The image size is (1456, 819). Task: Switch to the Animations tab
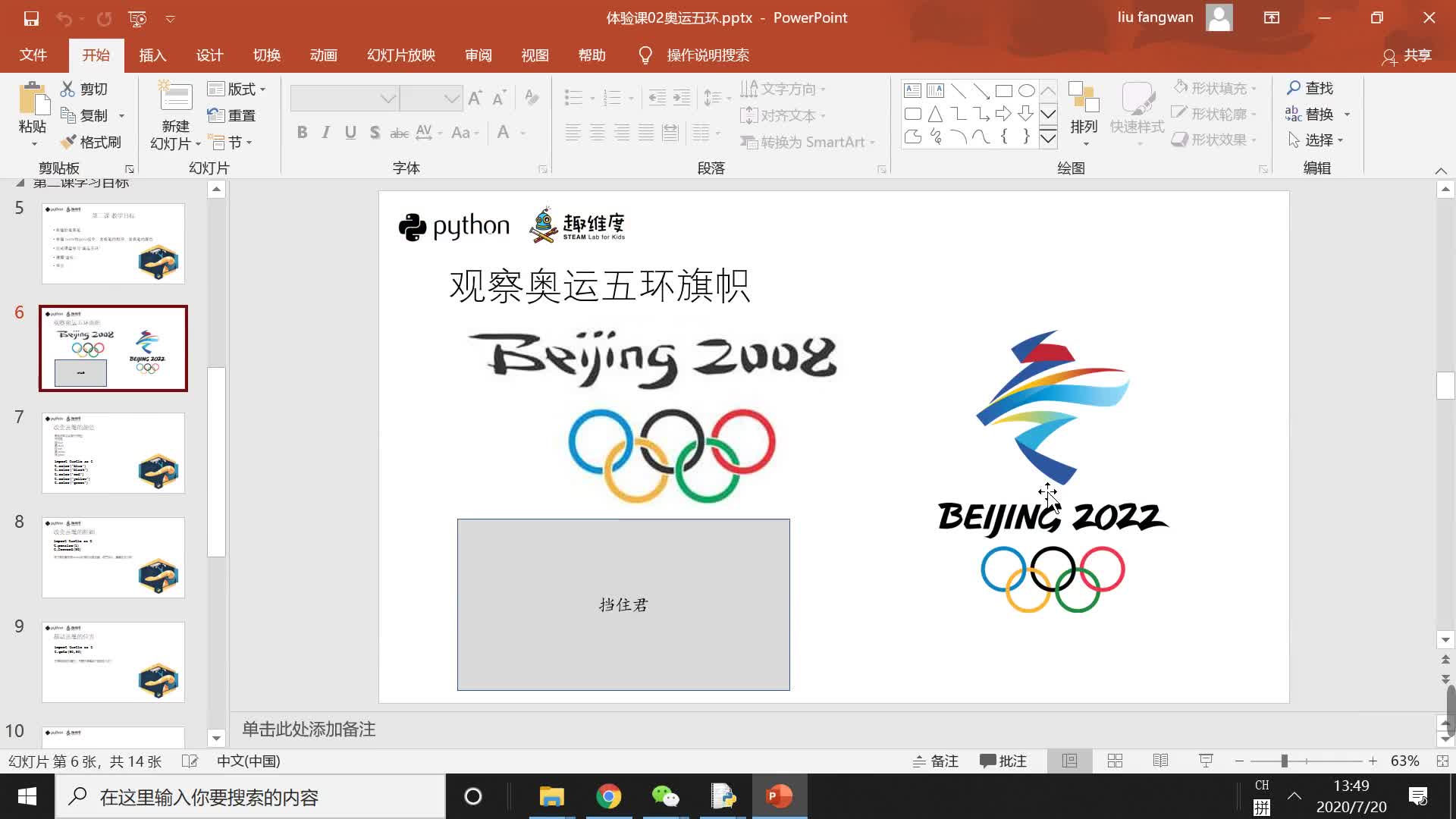coord(323,55)
